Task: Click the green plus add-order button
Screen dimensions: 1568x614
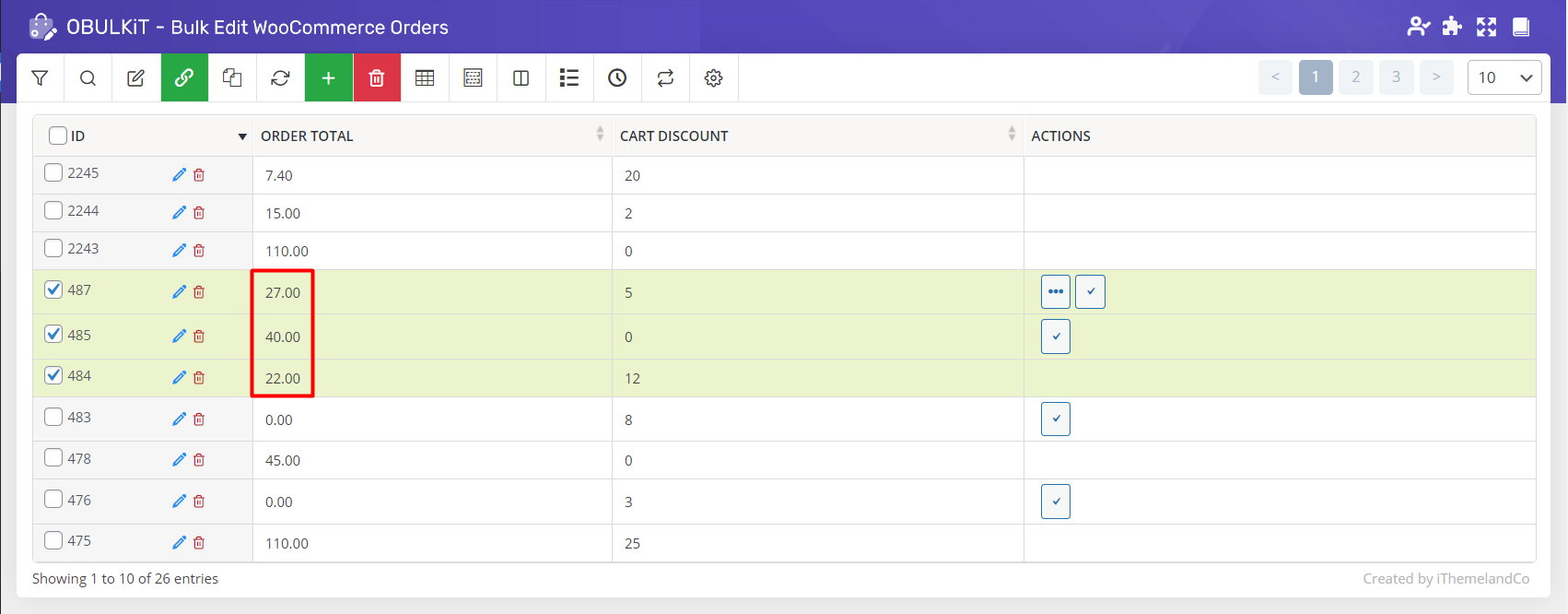Action: (328, 78)
